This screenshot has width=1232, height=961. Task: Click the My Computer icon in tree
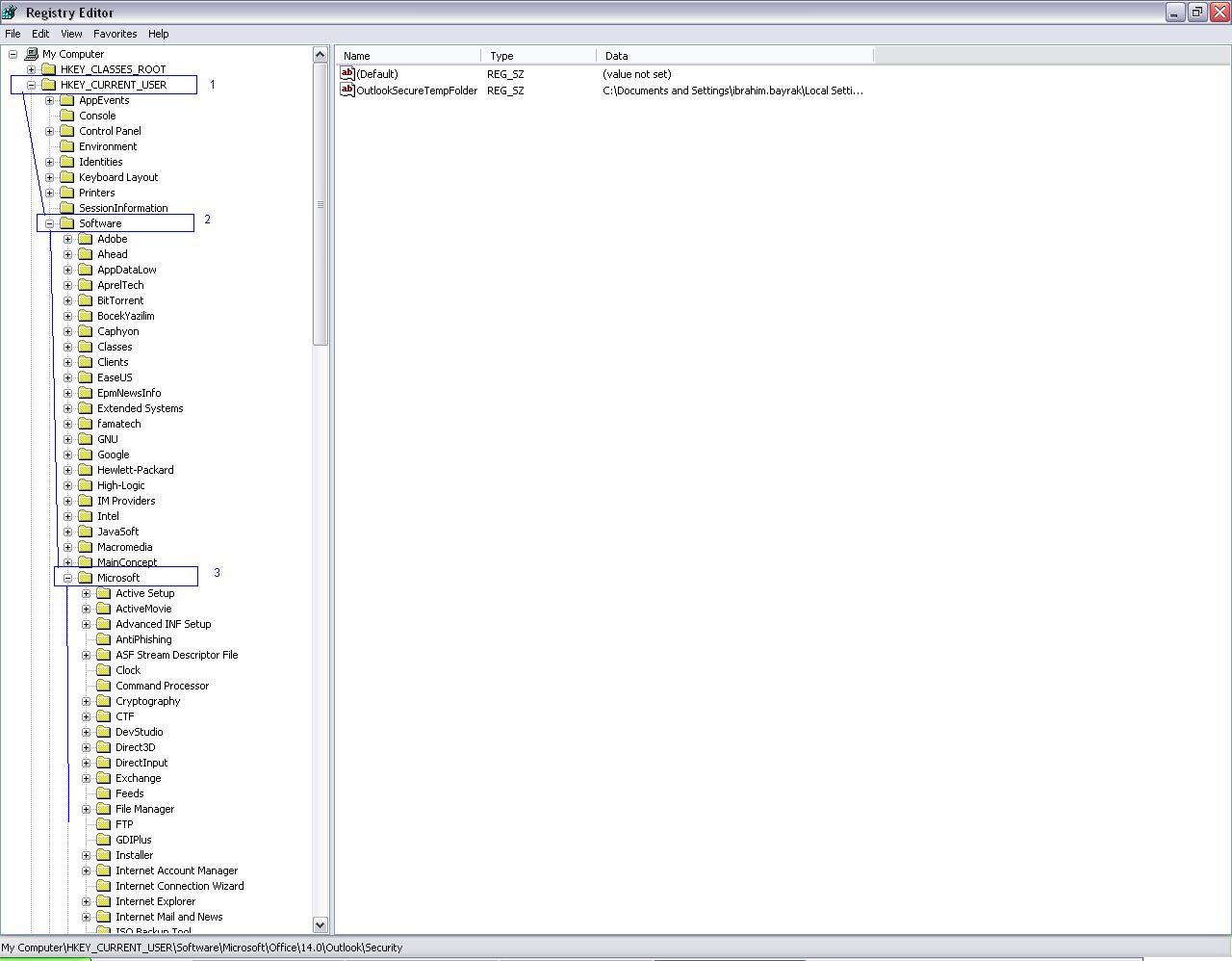coord(32,54)
